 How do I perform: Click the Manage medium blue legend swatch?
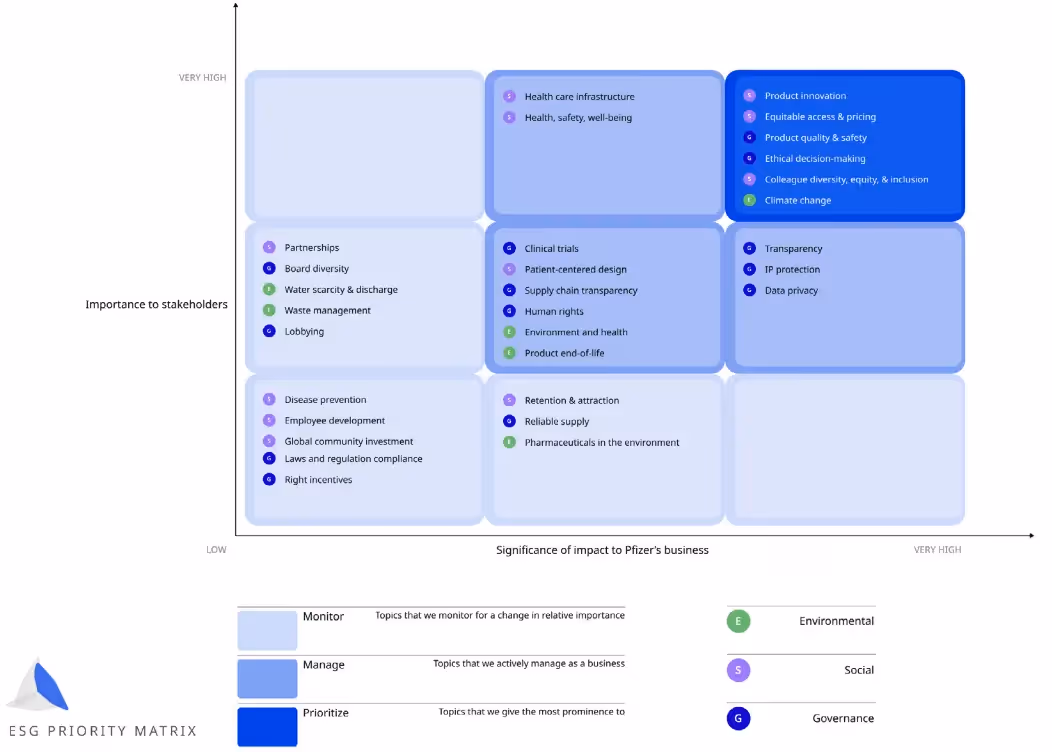click(267, 678)
